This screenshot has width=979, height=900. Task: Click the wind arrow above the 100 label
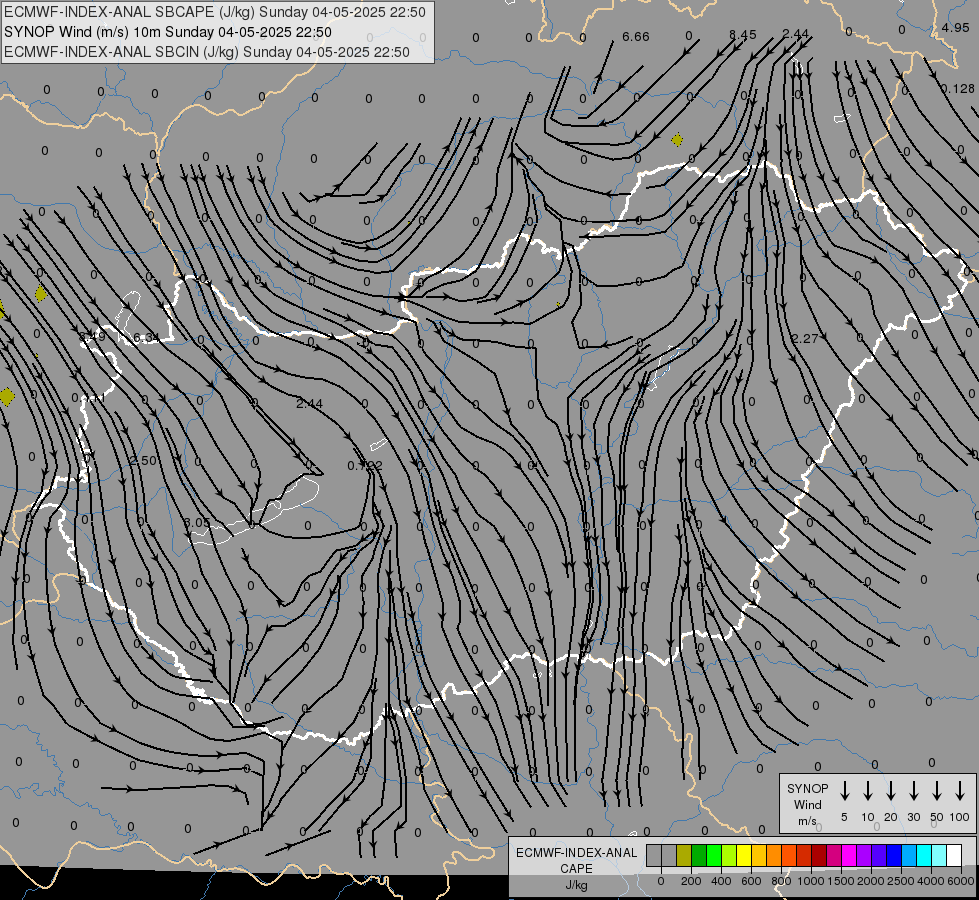point(960,791)
